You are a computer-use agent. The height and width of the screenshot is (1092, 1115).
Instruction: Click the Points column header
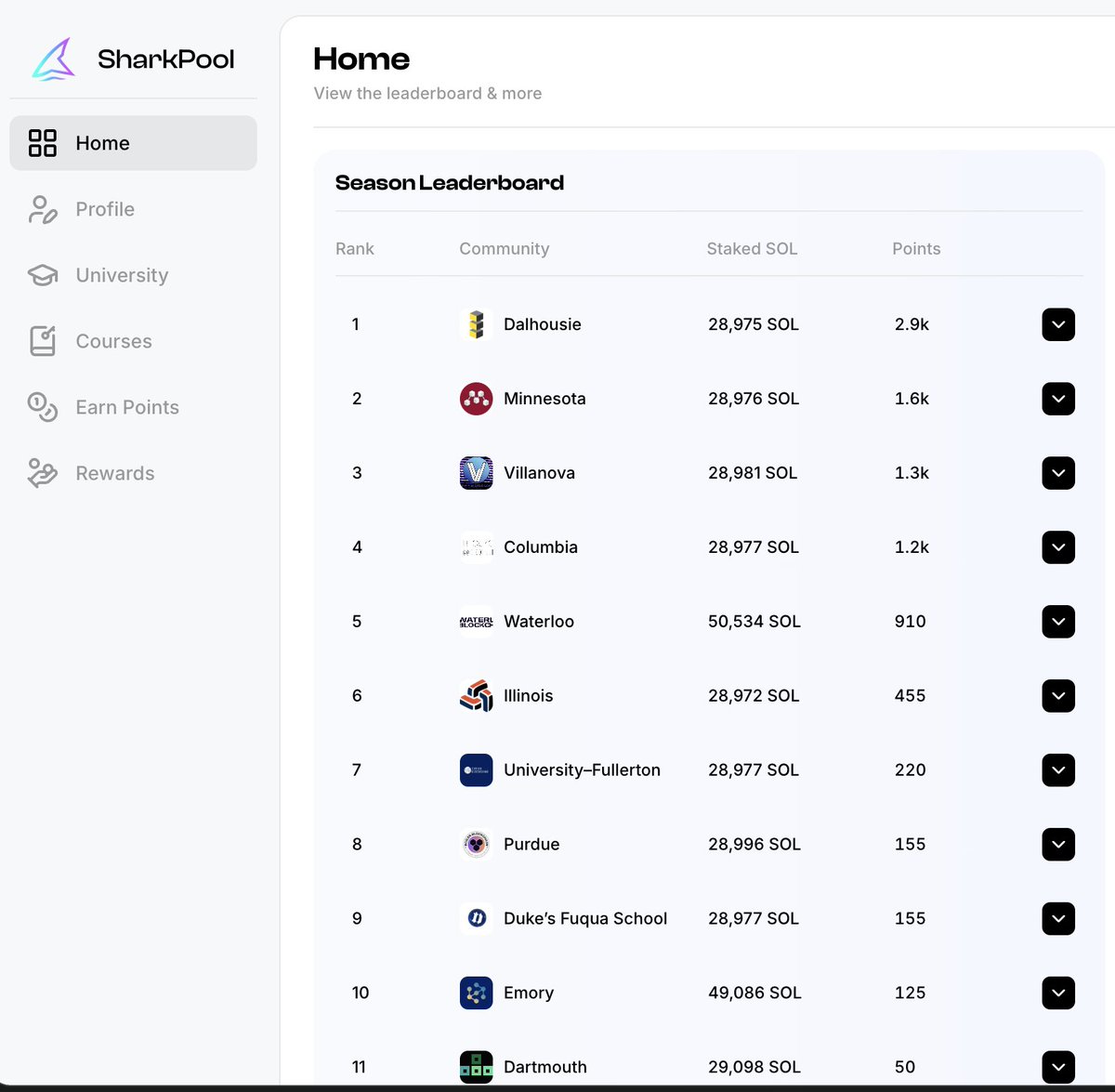click(x=916, y=249)
